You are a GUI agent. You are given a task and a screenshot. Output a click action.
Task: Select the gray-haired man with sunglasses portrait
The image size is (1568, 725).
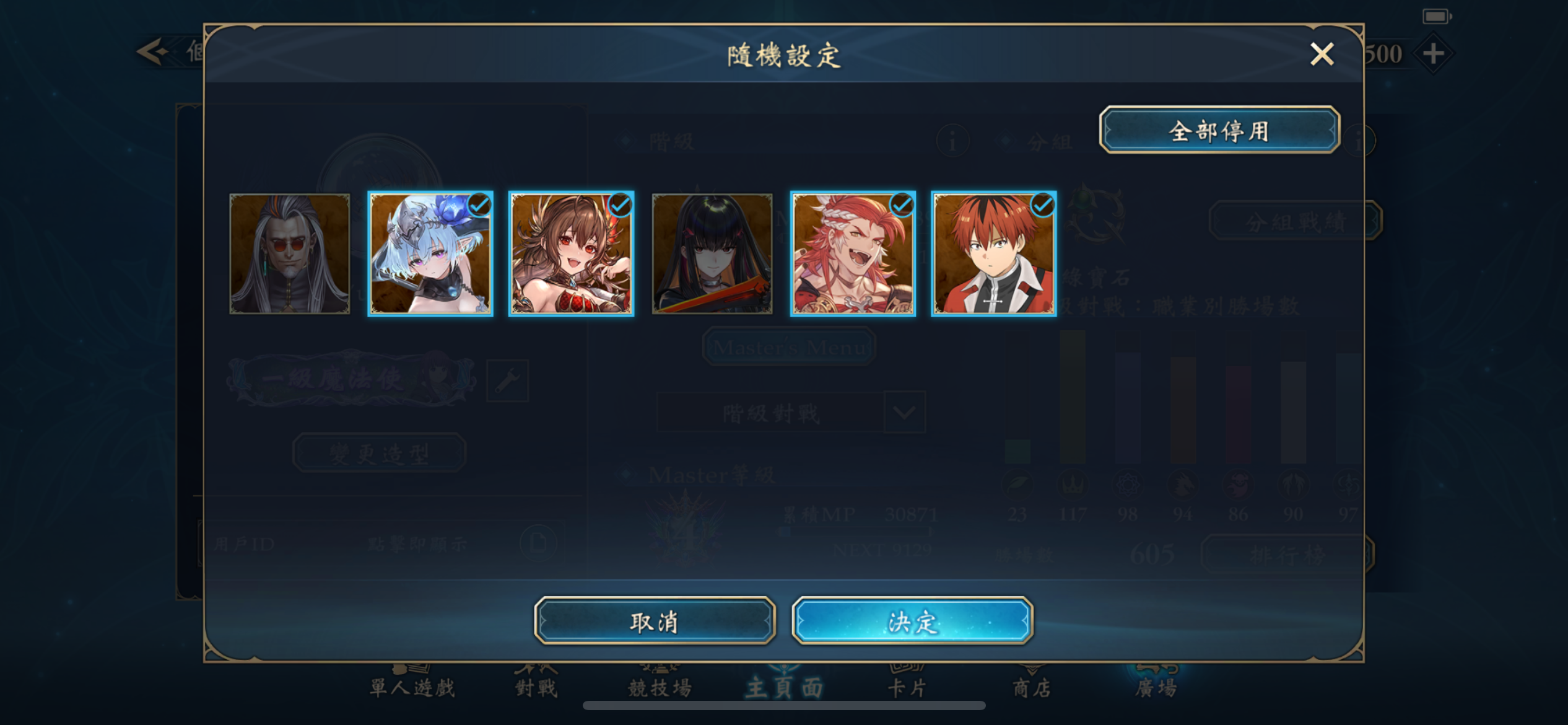(290, 253)
